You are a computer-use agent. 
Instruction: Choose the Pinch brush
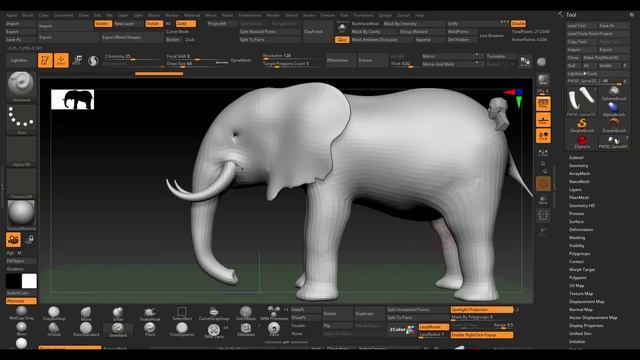pos(150,329)
